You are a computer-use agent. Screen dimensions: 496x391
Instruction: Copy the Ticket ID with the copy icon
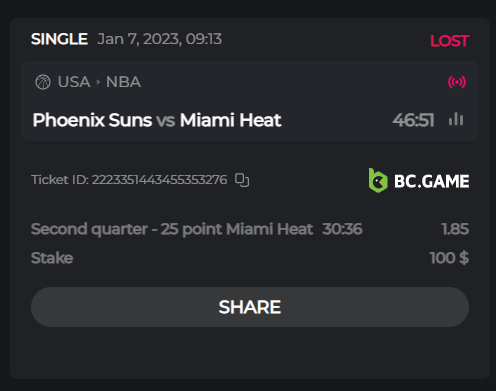click(242, 180)
